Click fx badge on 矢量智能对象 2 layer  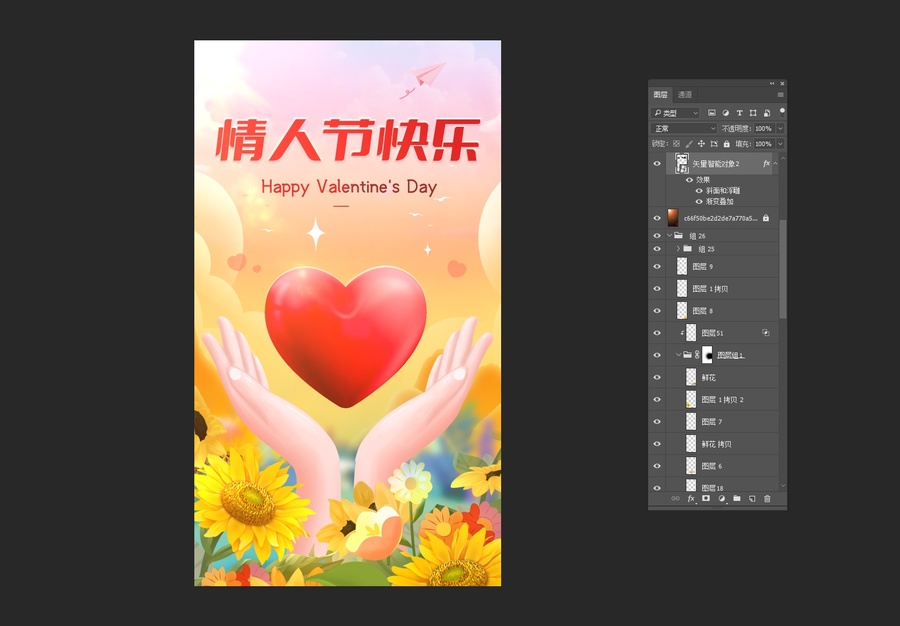pos(766,164)
